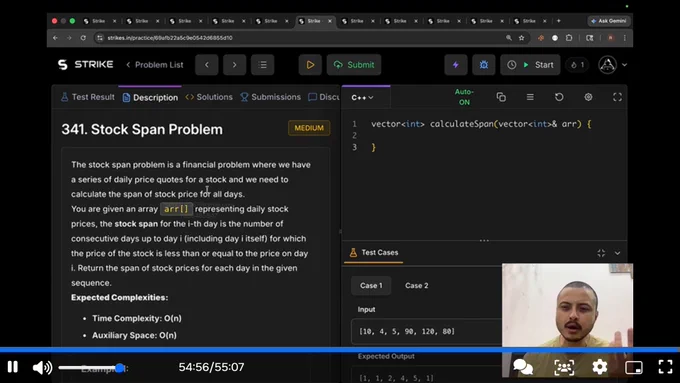Mute the video volume speaker icon

click(42, 367)
